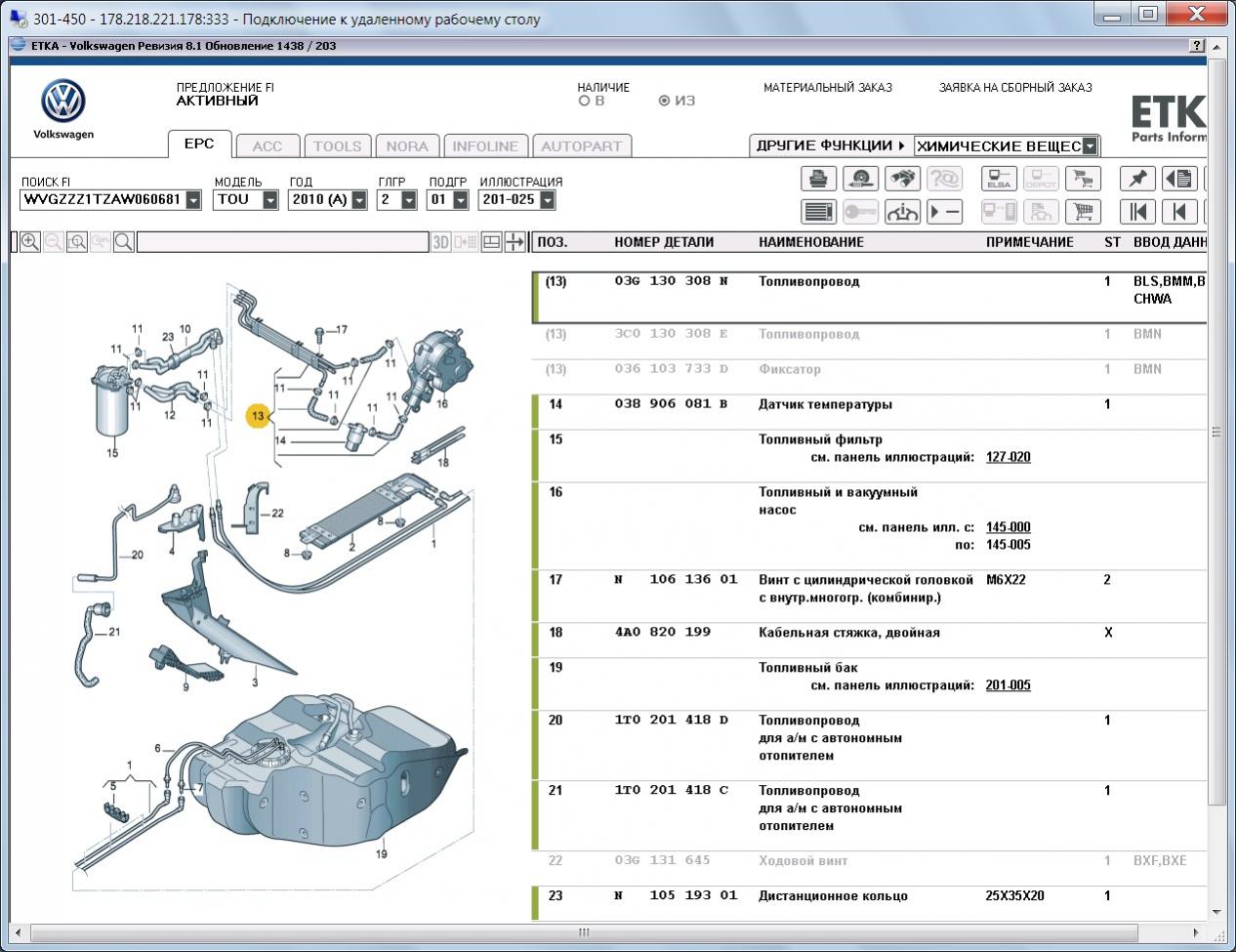Follow the 127-020 illustration link
Screen dimensions: 1236x952
click(1009, 457)
